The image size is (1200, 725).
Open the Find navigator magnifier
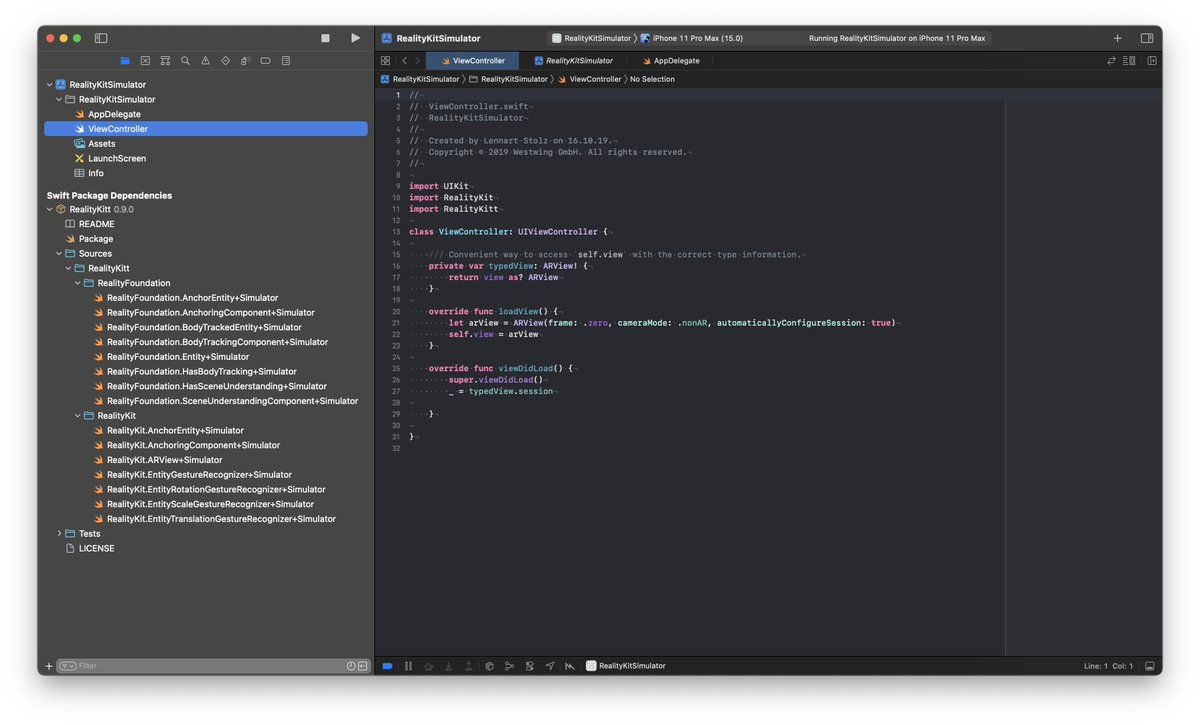185,61
